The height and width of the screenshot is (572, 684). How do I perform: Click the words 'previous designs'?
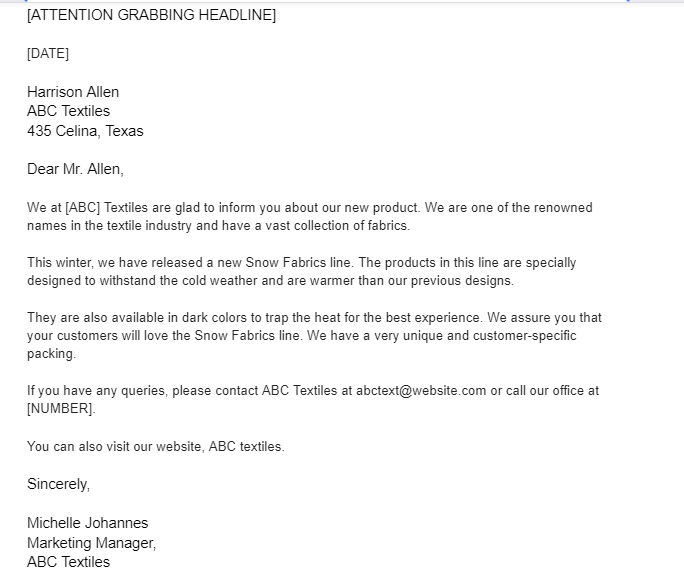462,281
